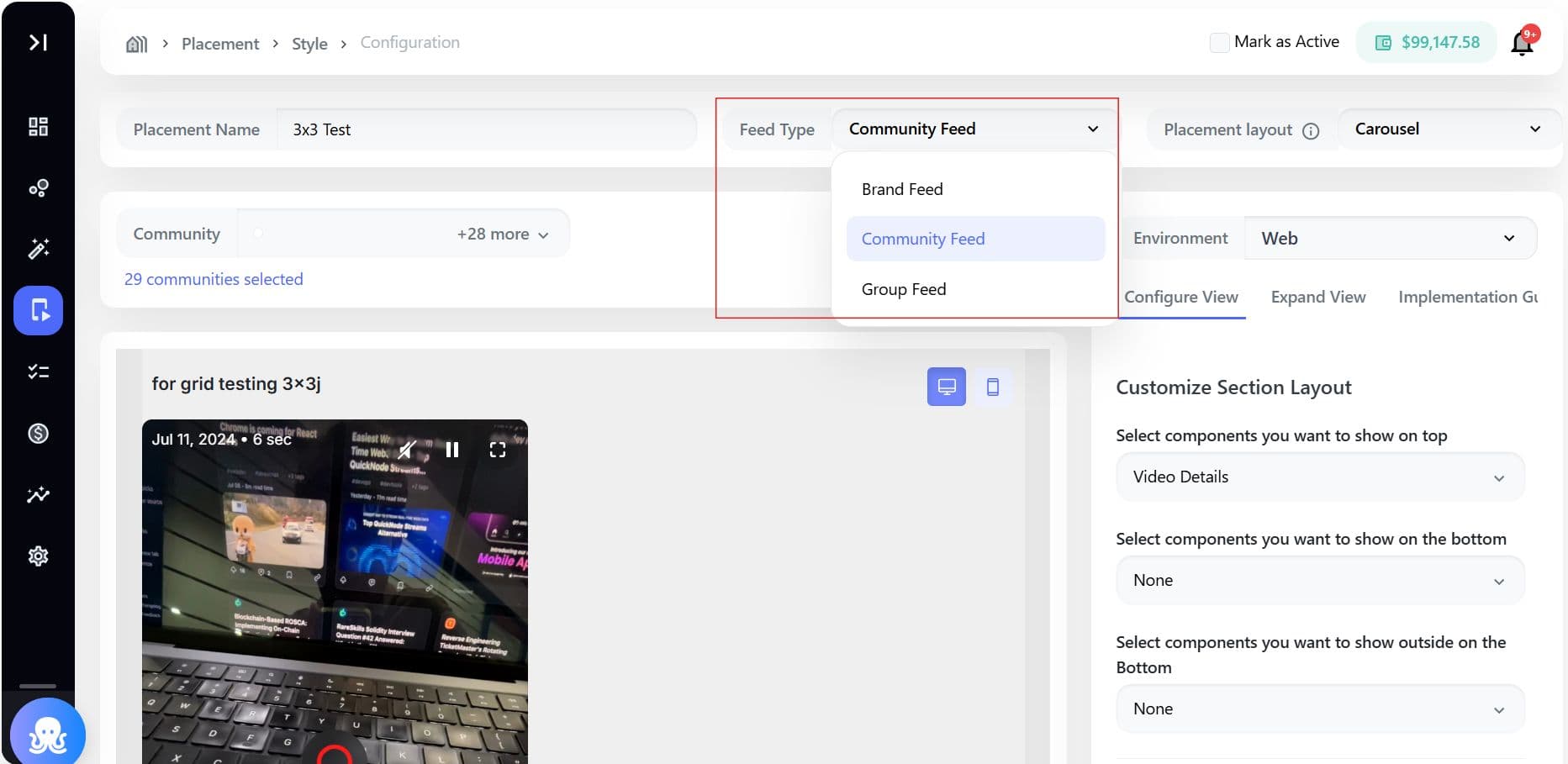
Task: Expand the Community +28 more selector
Action: (x=404, y=234)
